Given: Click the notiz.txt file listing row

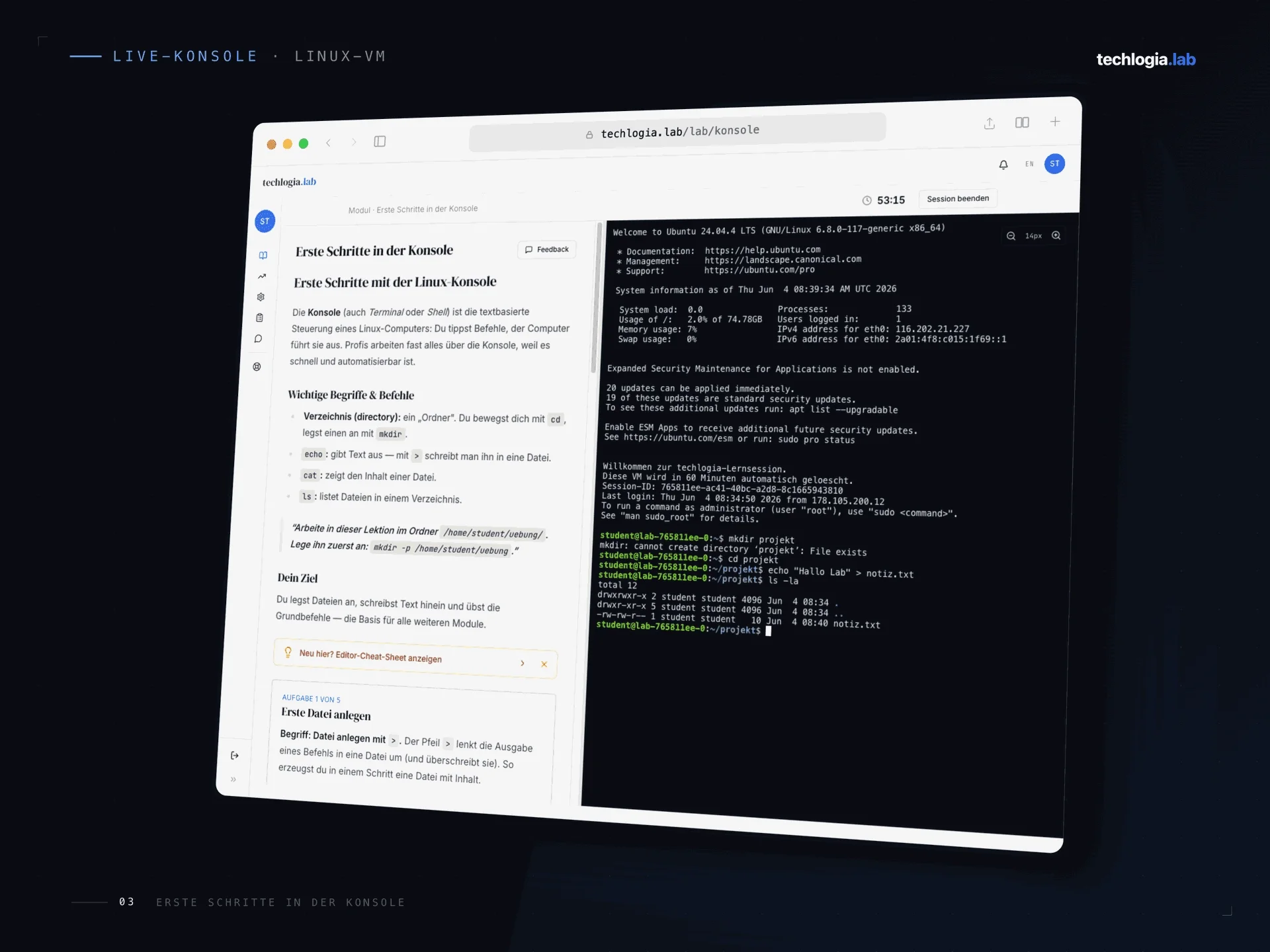Looking at the screenshot, I should point(738,619).
